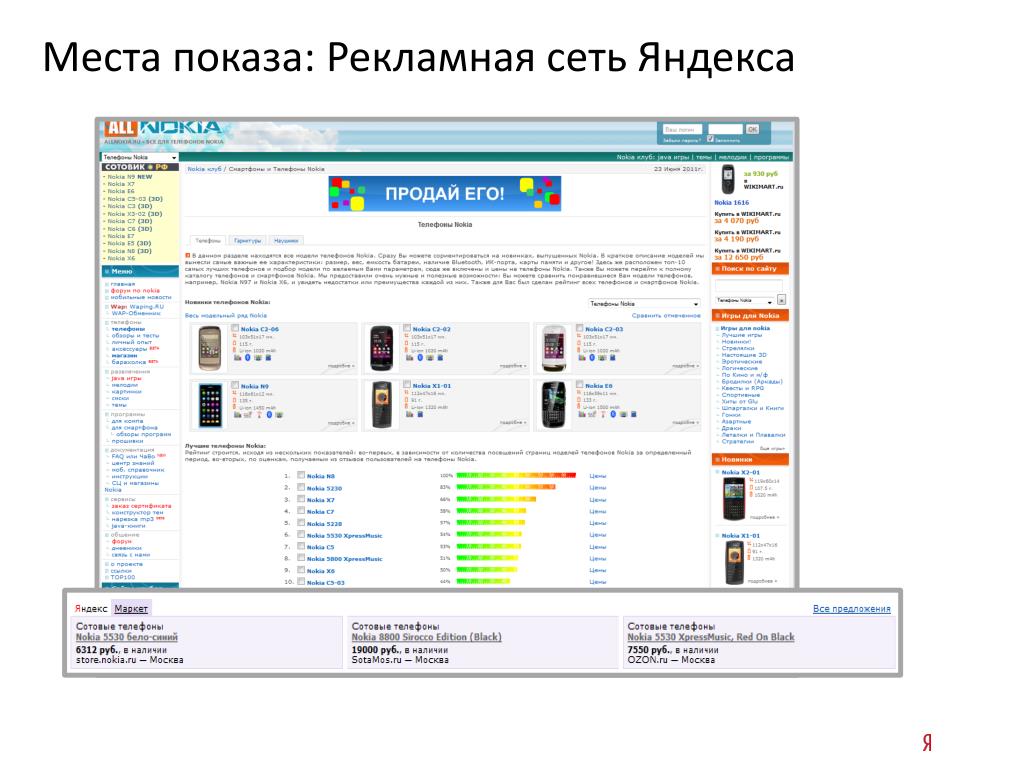Open 'Nokia 5530 XpressMusic, Red On Black' offer
Viewport: 1024px width, 768px height.
pyautogui.click(x=711, y=637)
